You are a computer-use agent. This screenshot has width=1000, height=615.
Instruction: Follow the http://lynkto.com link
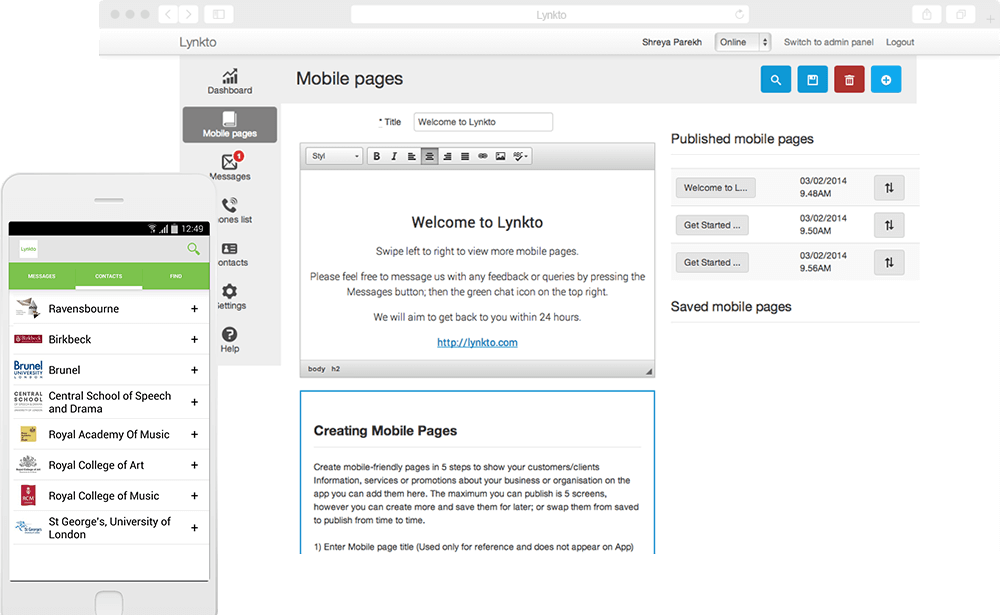[x=477, y=343]
